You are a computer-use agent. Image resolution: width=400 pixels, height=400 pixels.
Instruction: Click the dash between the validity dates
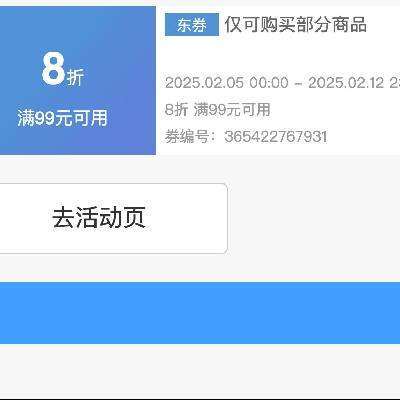point(298,83)
